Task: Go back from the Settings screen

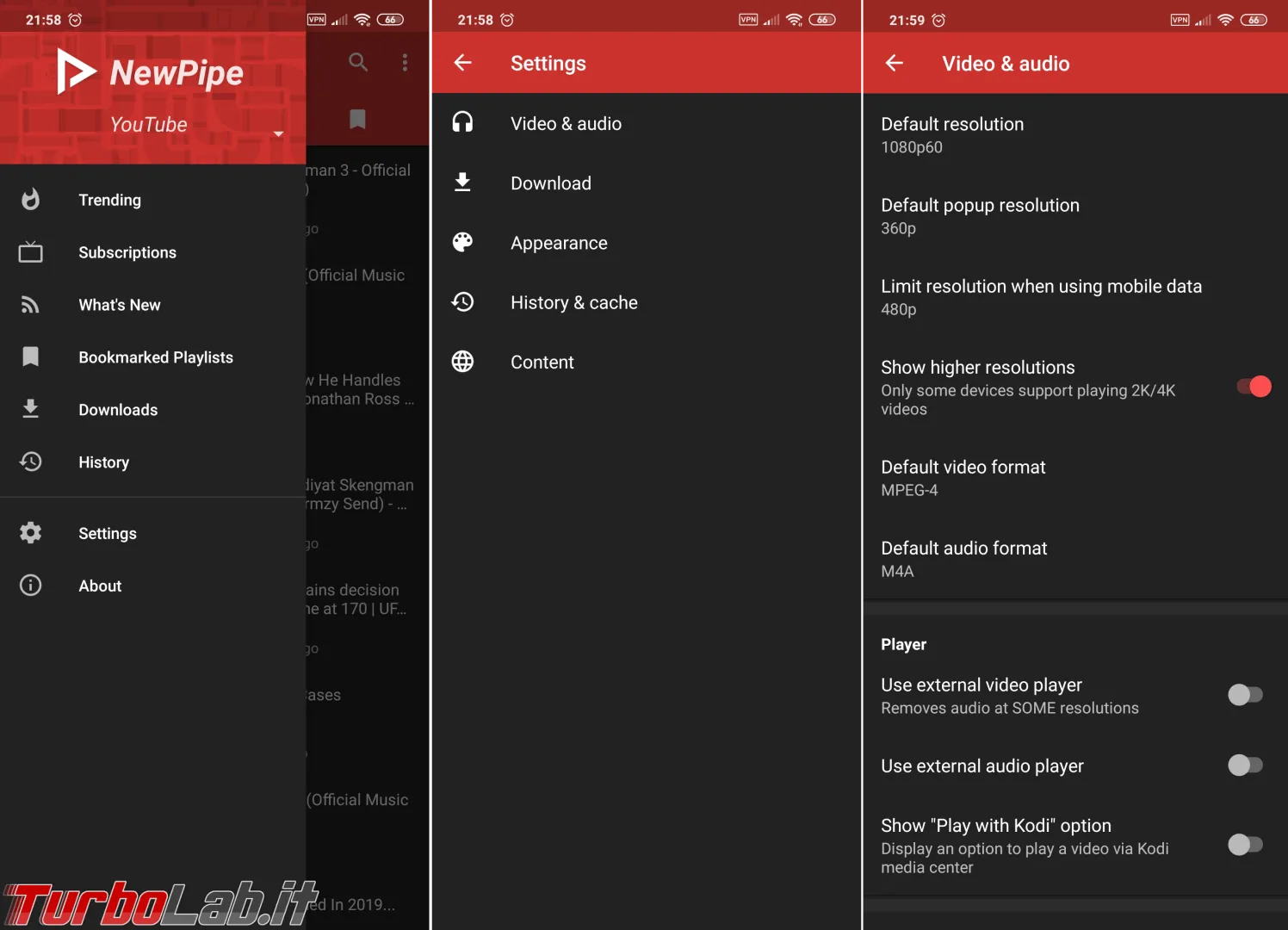Action: (463, 63)
